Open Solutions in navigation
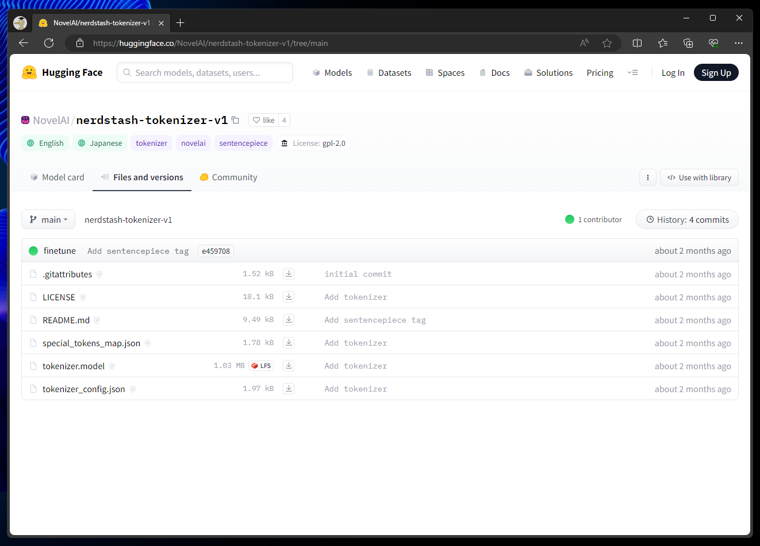 tap(549, 73)
